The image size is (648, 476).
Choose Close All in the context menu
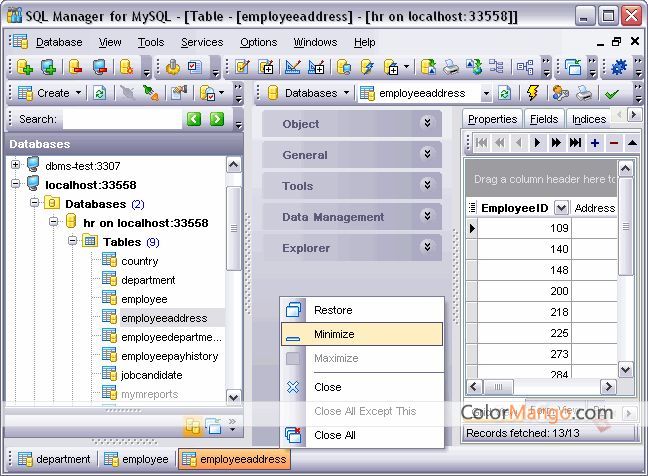pyautogui.click(x=362, y=435)
